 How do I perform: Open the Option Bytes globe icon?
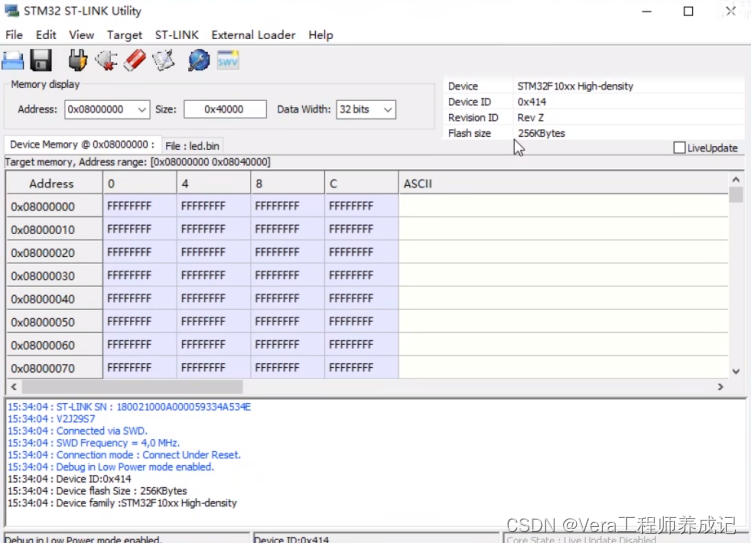pyautogui.click(x=199, y=60)
